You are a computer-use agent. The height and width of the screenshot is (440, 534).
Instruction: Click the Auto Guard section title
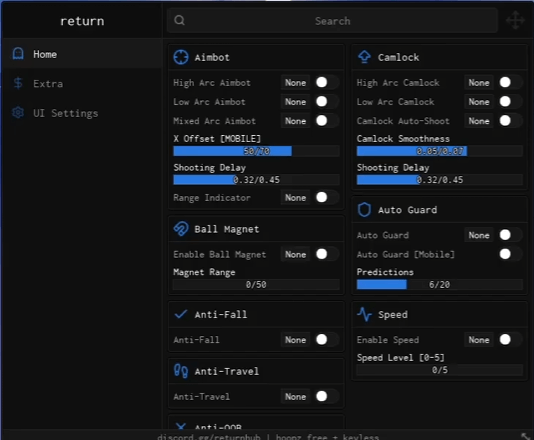[407, 210]
